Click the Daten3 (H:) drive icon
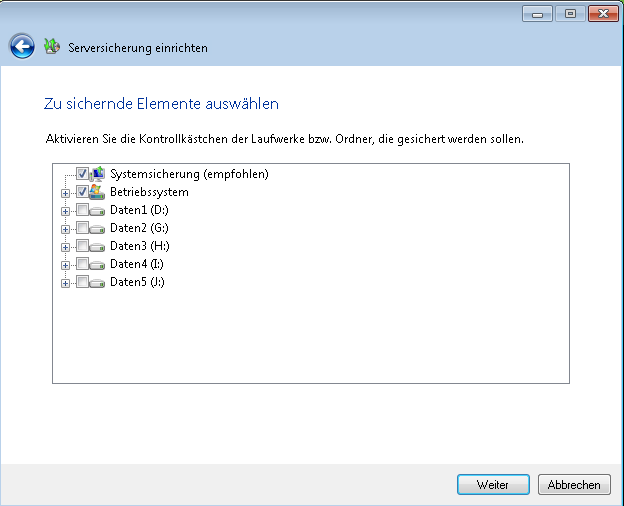624x506 pixels. (x=97, y=246)
